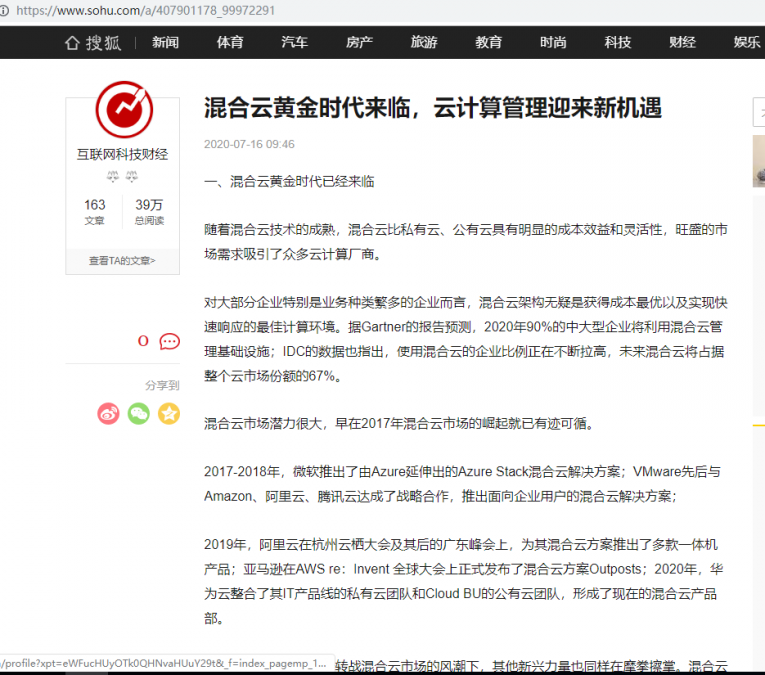This screenshot has width=765, height=675.
Task: Open the 房产 channel
Action: (x=359, y=42)
